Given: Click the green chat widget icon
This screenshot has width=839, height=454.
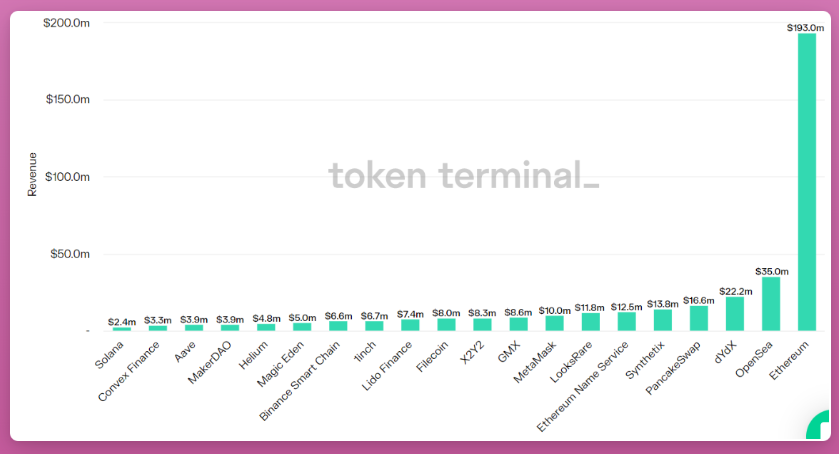Looking at the screenshot, I should click(x=819, y=425).
